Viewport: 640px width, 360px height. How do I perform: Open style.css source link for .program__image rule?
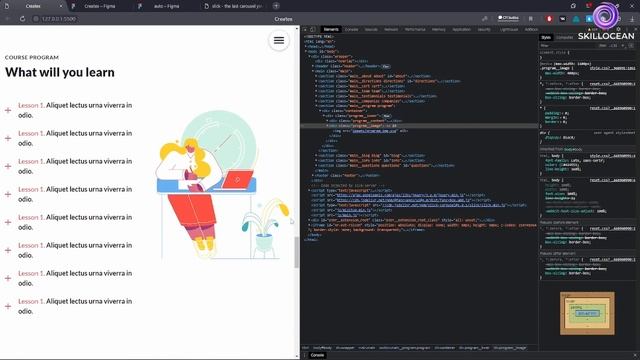[612, 68]
